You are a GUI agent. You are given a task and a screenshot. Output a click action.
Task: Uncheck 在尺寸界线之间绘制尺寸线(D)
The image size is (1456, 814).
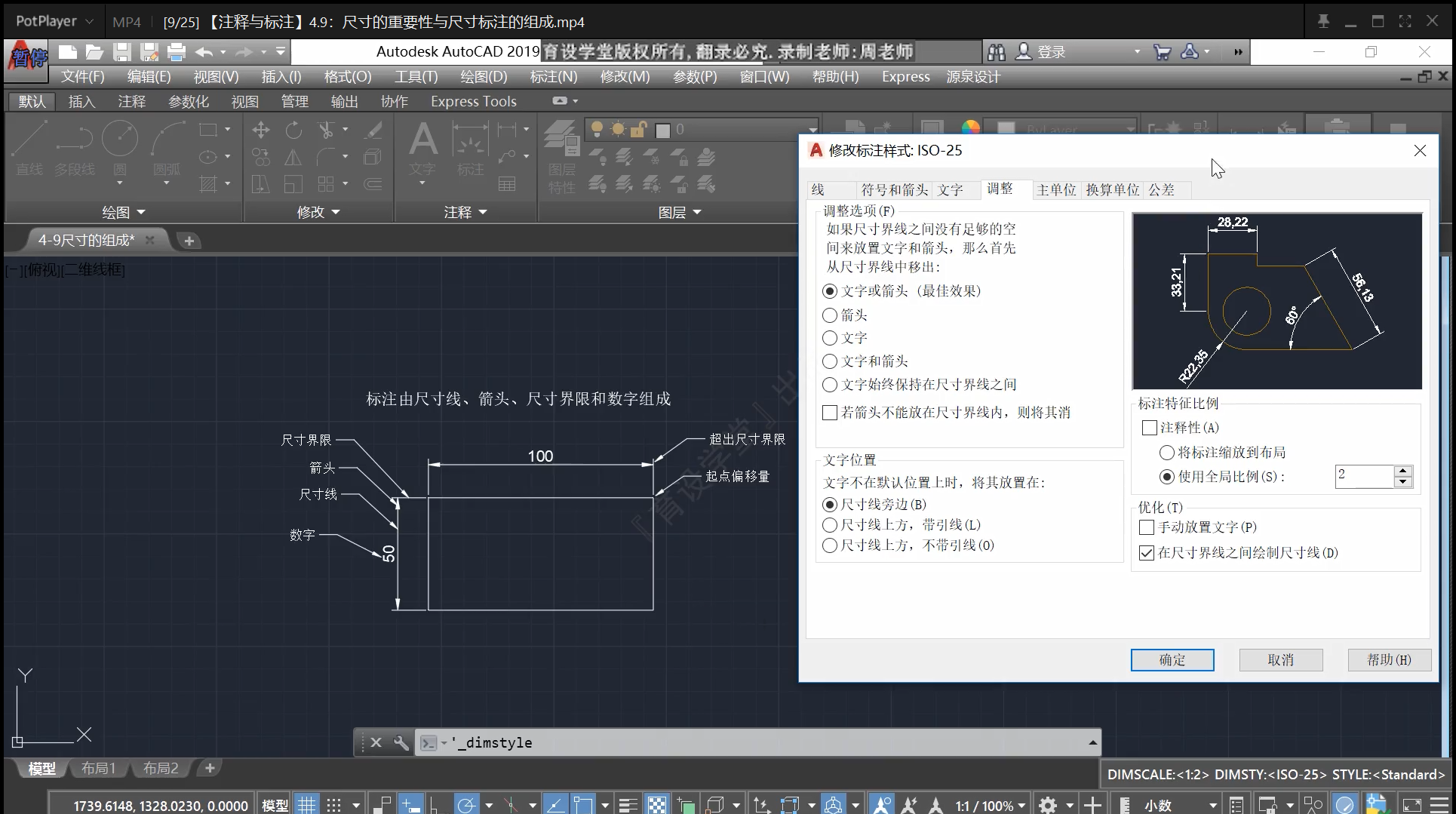point(1147,553)
